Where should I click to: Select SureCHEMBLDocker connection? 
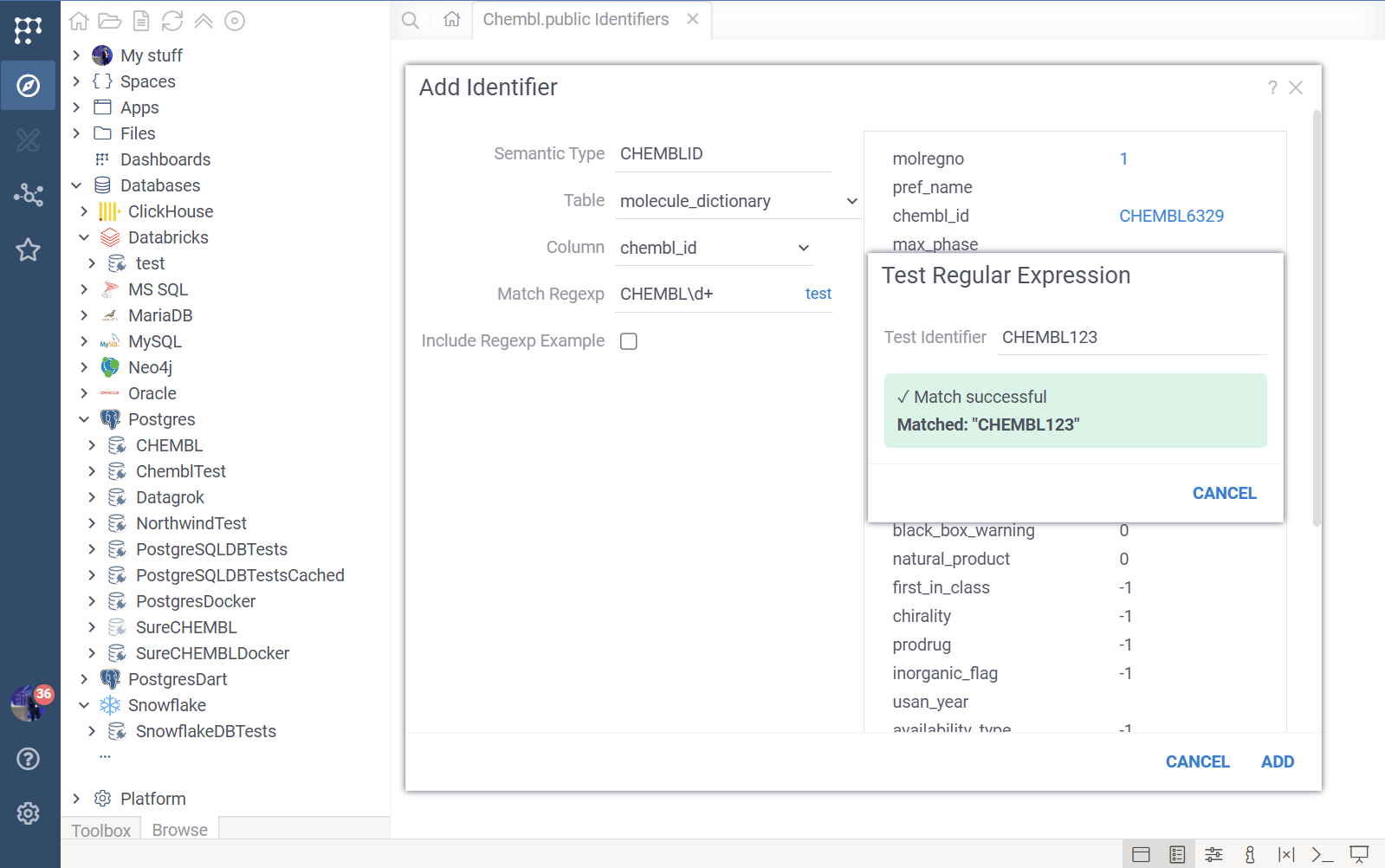tap(212, 653)
